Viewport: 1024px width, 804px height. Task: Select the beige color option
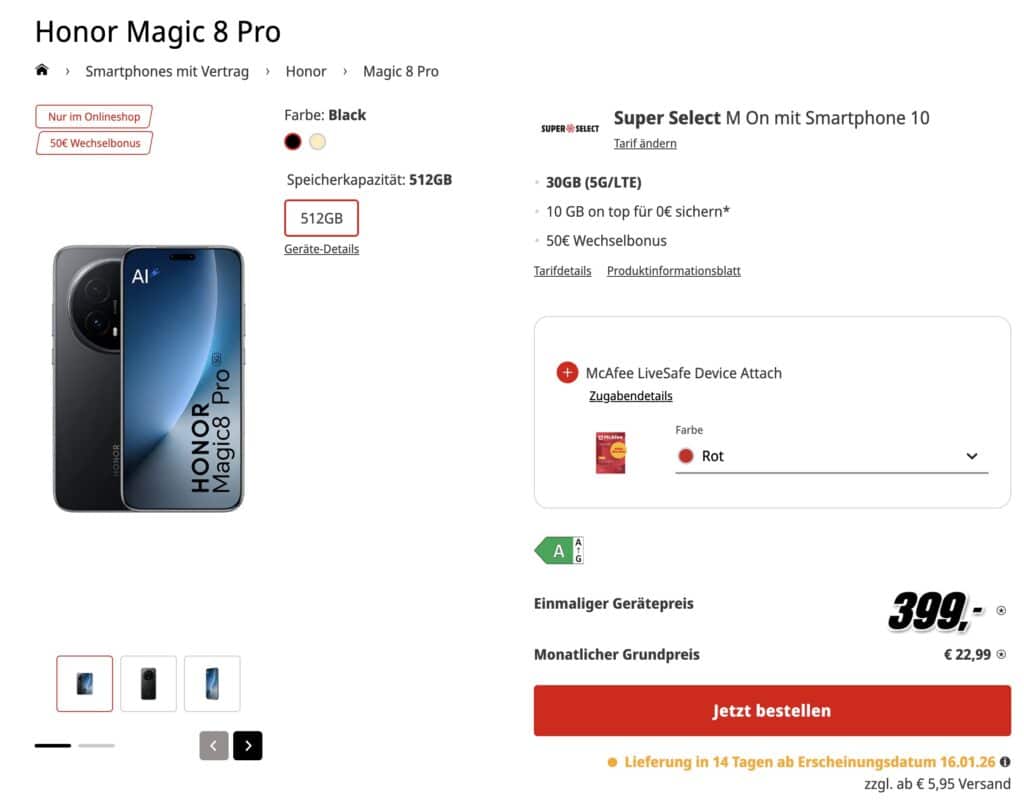(x=317, y=141)
